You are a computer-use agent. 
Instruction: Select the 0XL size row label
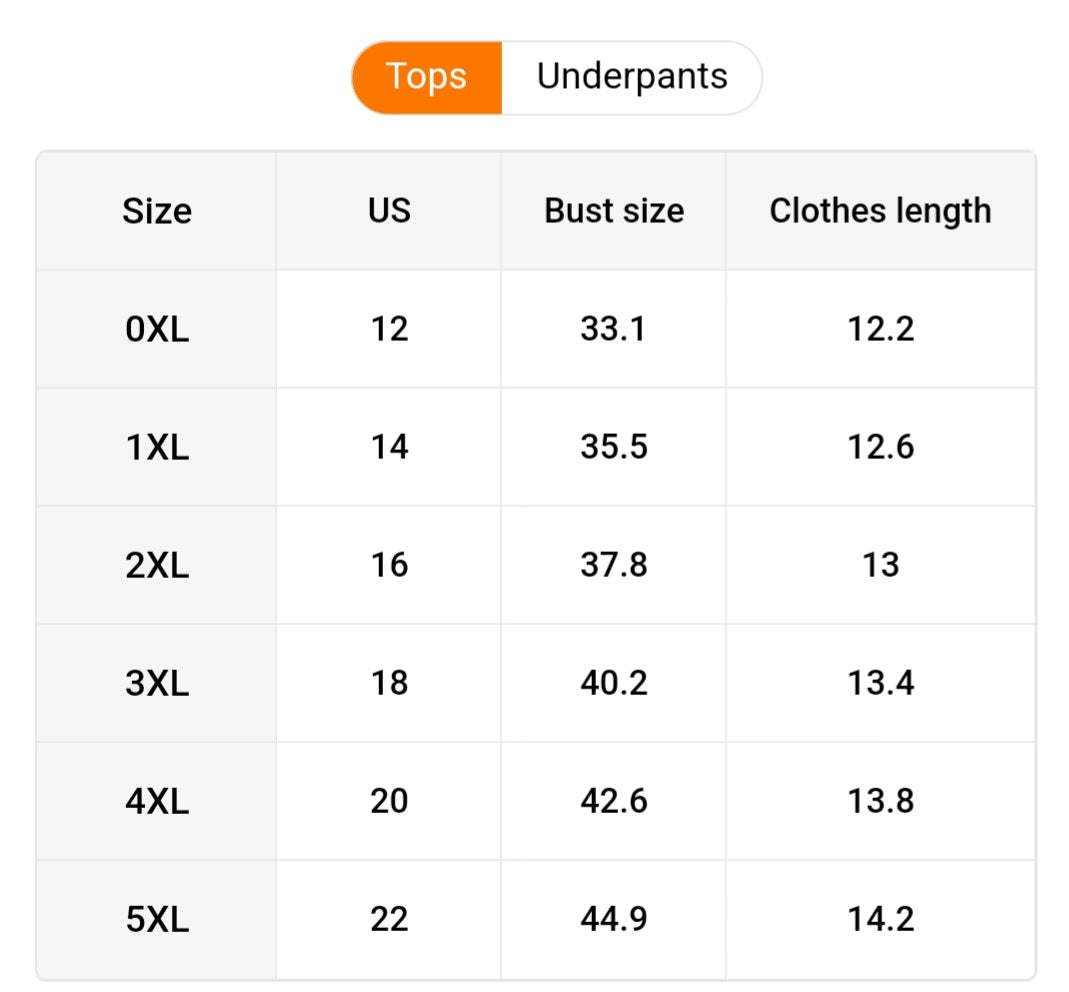click(x=157, y=329)
